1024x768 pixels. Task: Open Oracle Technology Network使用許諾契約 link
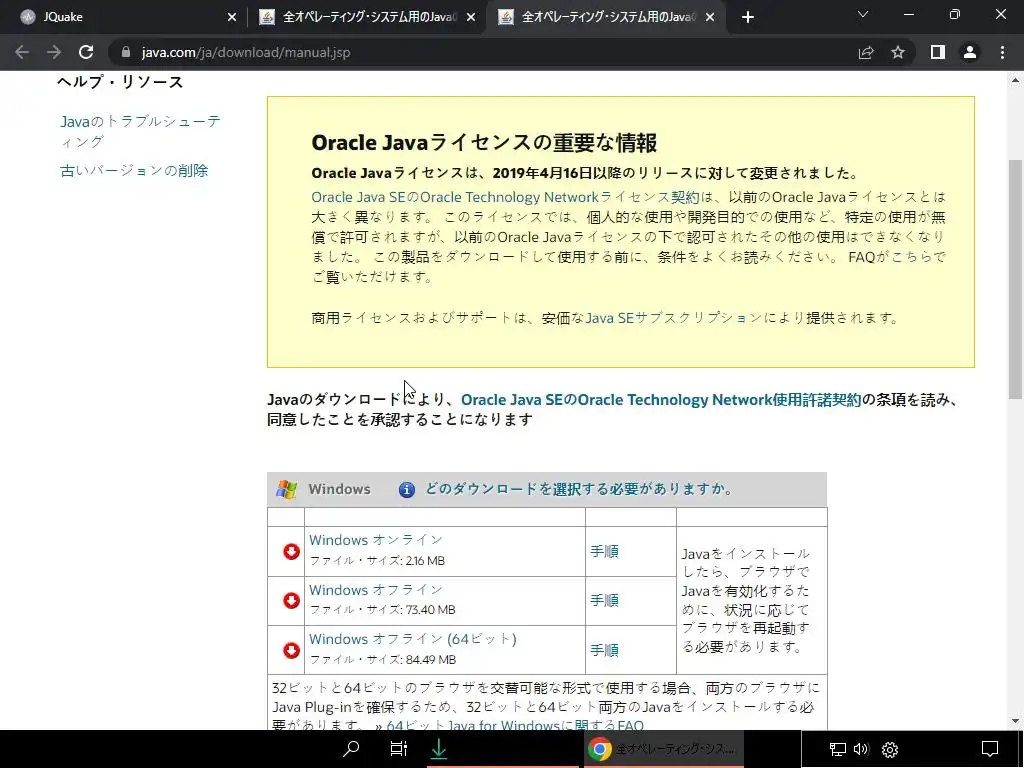tap(661, 400)
